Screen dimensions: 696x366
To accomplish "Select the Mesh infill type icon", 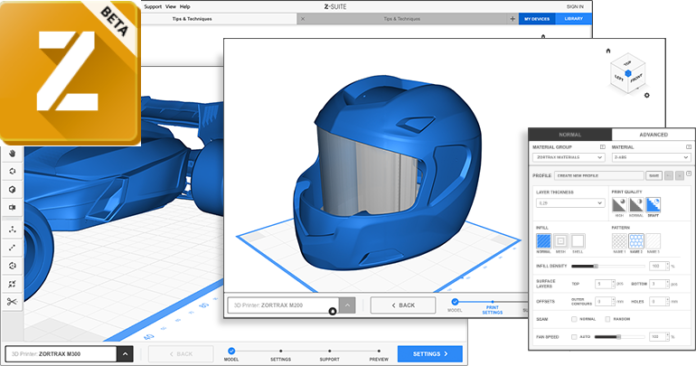I will pos(561,241).
